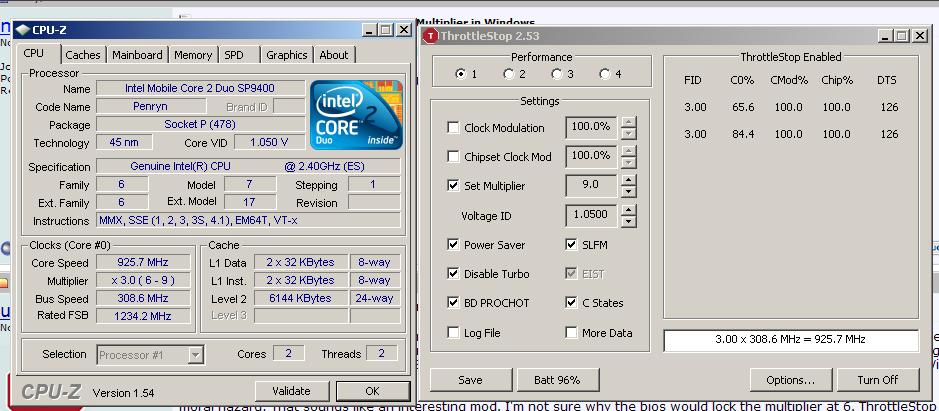This screenshot has width=939, height=411.
Task: Click the Multiplier x 3.0 (6 - 9) value
Action: (143, 280)
